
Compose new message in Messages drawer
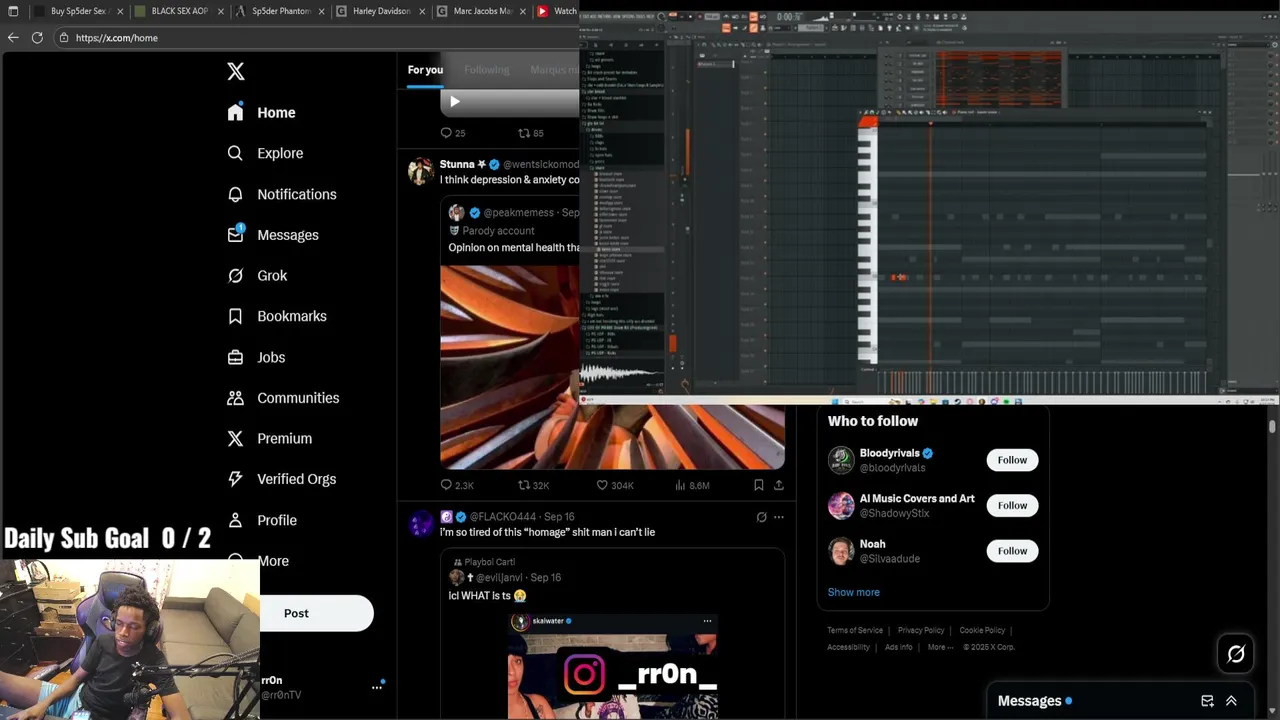coord(1207,701)
